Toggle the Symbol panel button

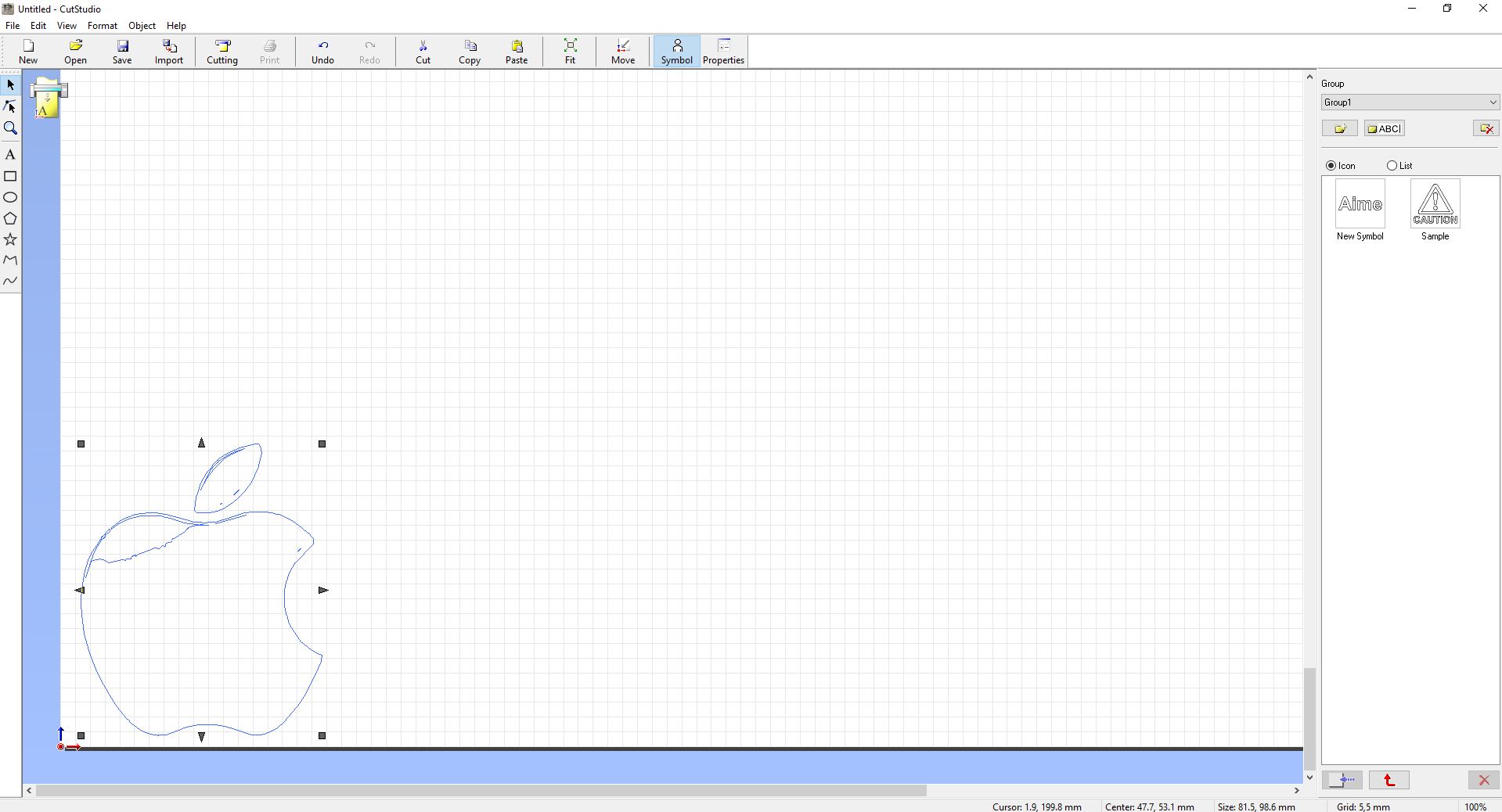pyautogui.click(x=677, y=52)
